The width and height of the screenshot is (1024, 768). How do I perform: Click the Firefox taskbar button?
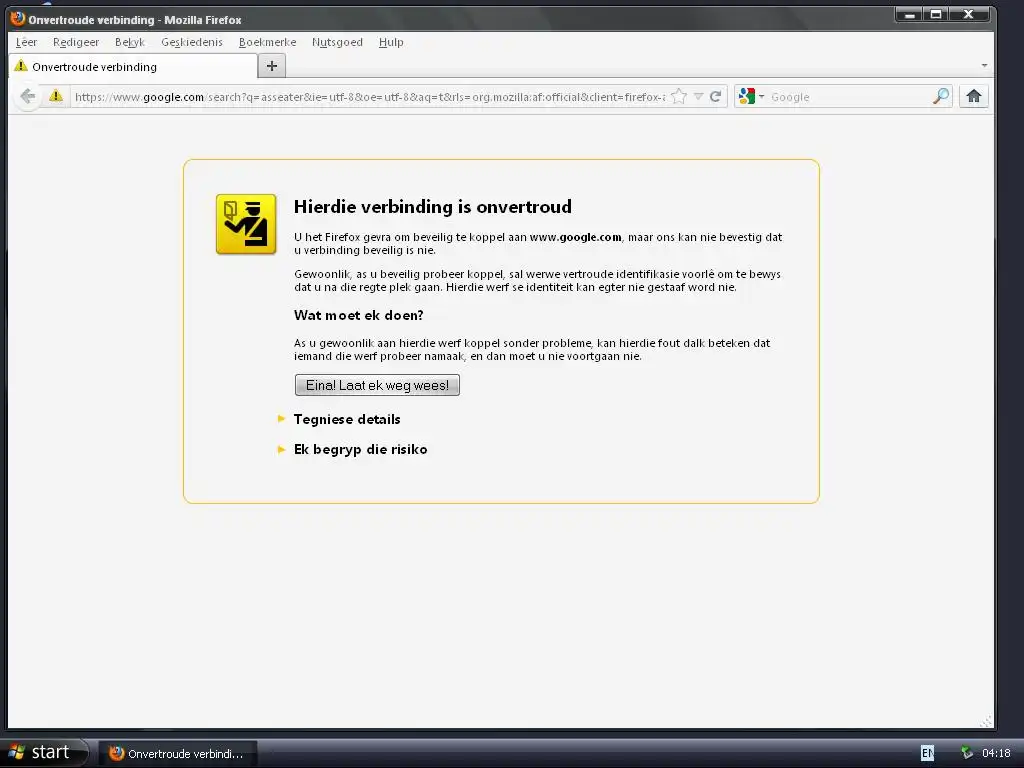[x=178, y=754]
